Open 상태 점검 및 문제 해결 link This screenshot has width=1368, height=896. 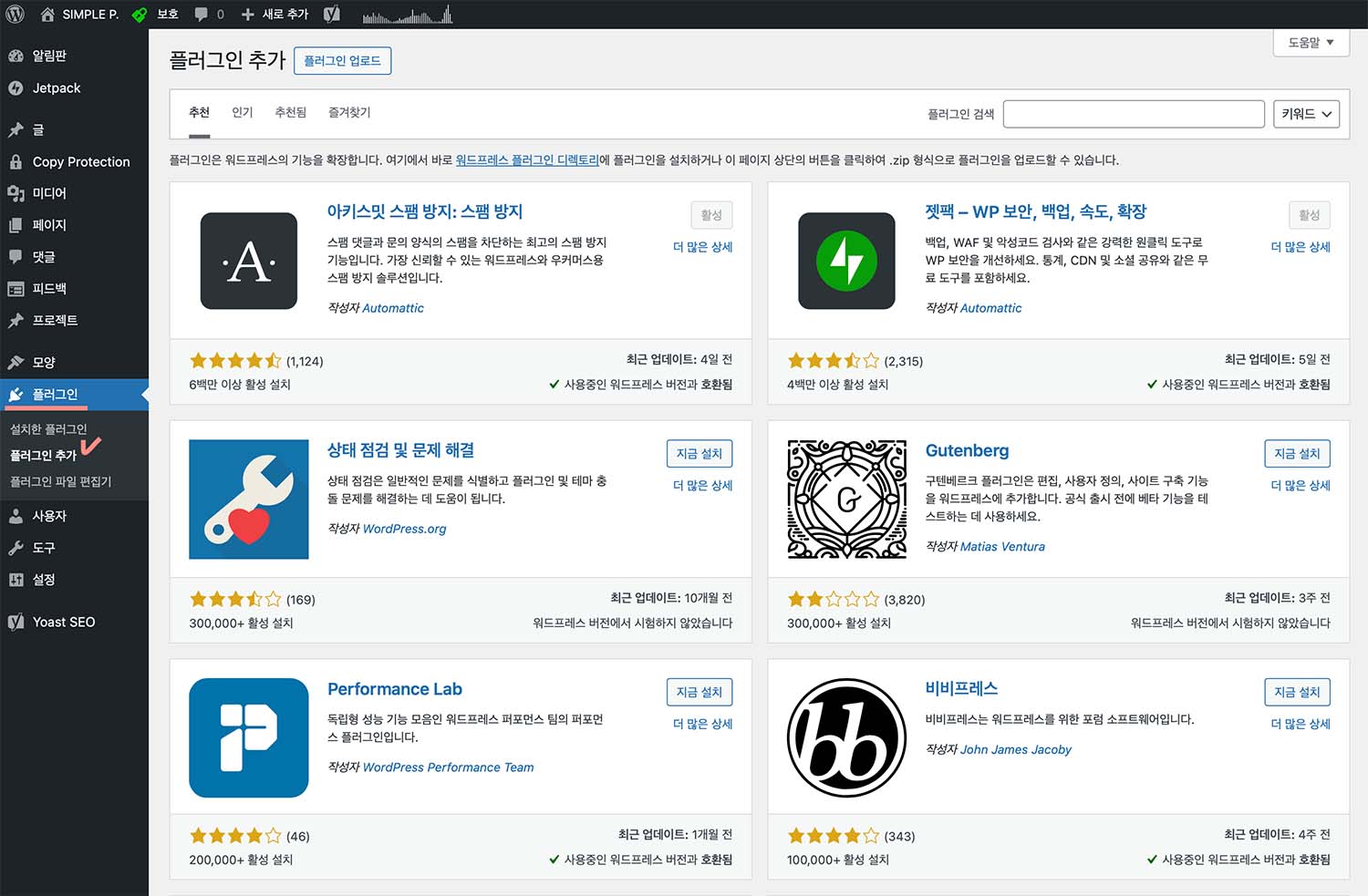coord(400,450)
